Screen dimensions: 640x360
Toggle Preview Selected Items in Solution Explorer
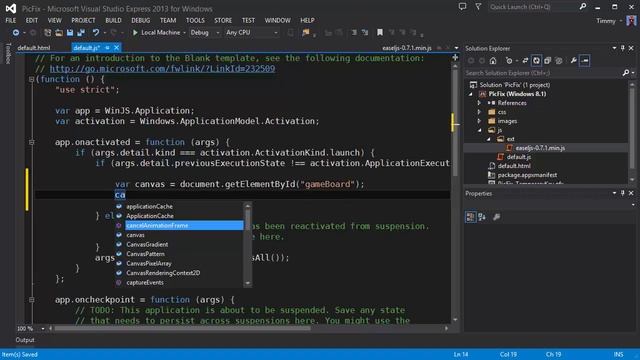pyautogui.click(x=584, y=60)
